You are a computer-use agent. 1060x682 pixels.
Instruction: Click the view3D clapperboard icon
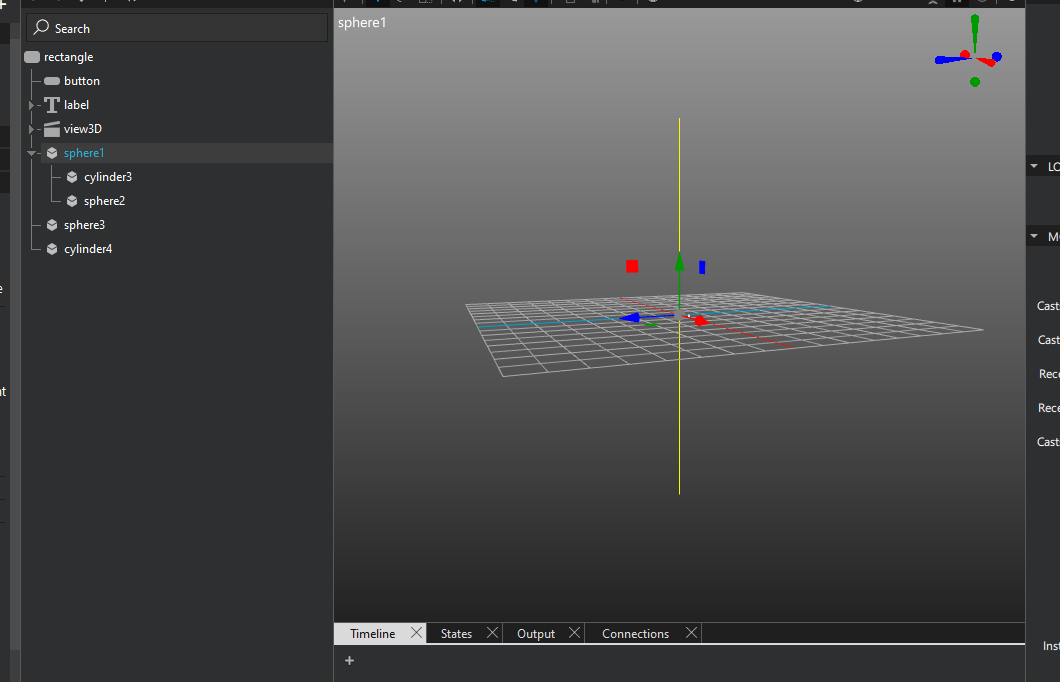point(52,129)
